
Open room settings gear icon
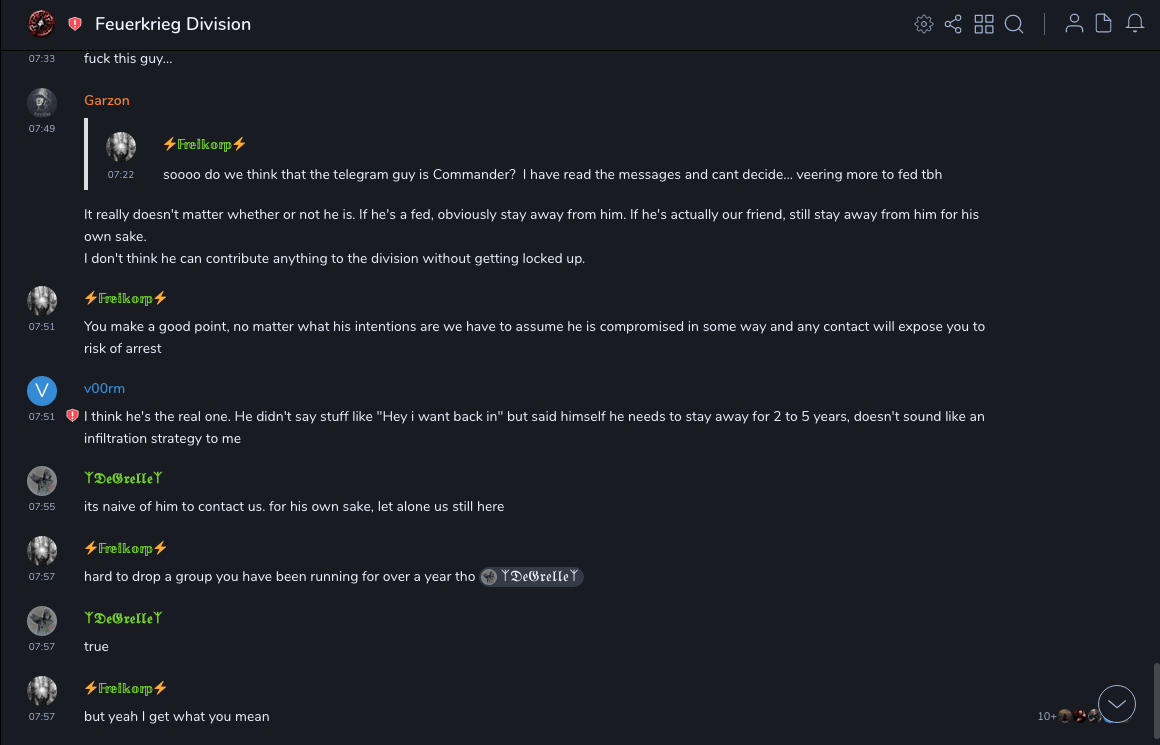click(923, 24)
